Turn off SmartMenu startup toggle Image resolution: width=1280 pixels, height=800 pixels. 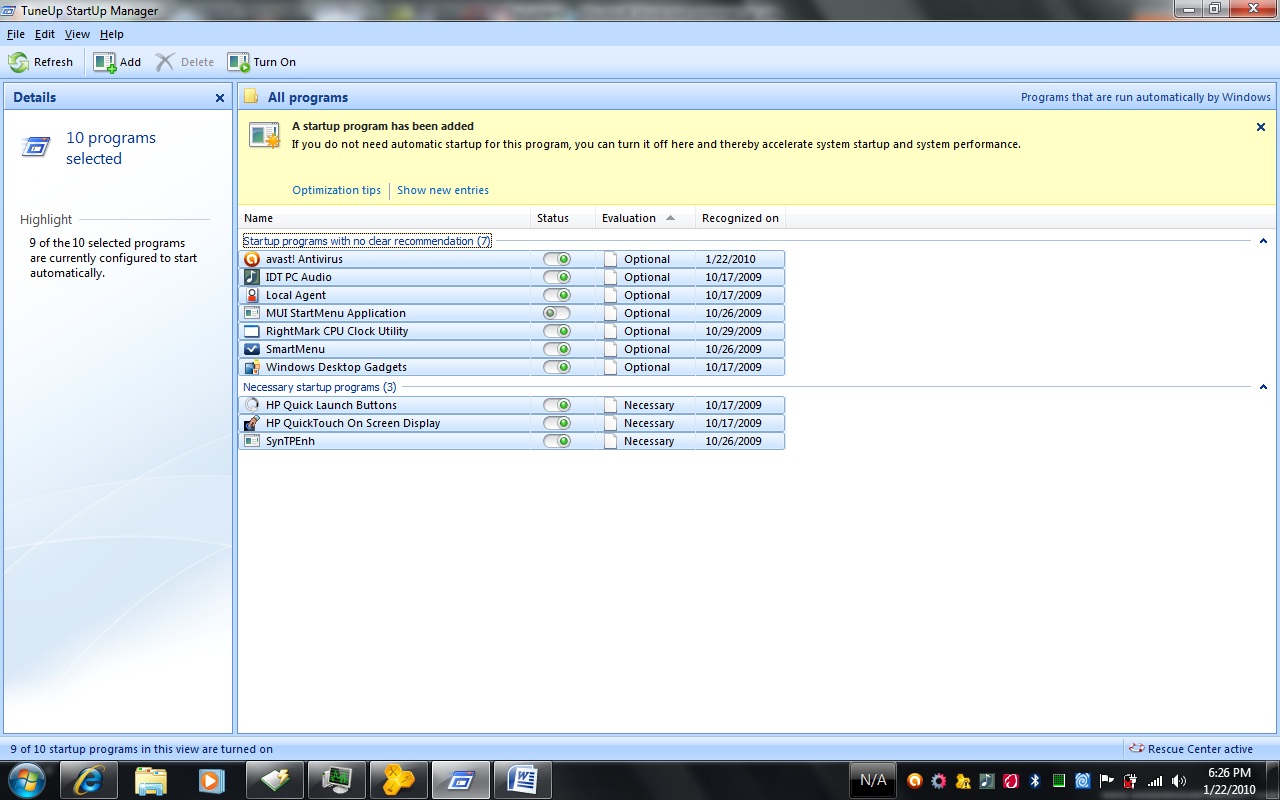557,349
